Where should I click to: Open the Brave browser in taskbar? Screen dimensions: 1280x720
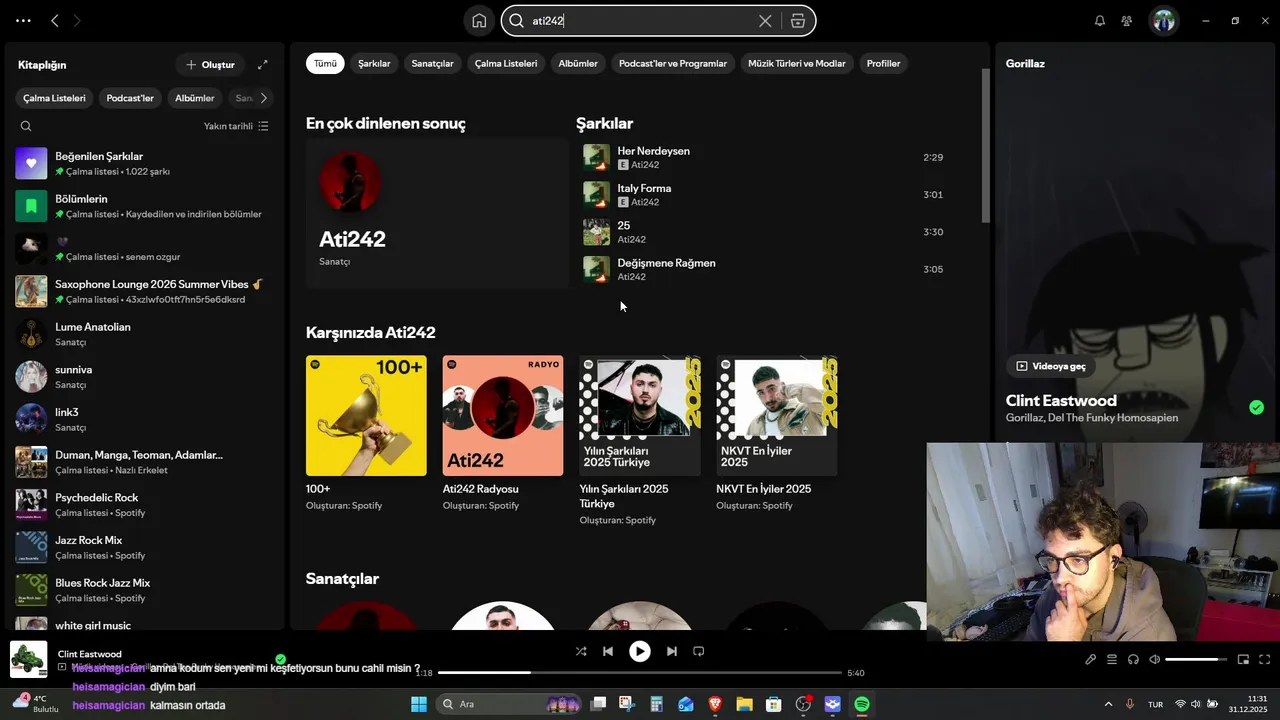coord(715,704)
